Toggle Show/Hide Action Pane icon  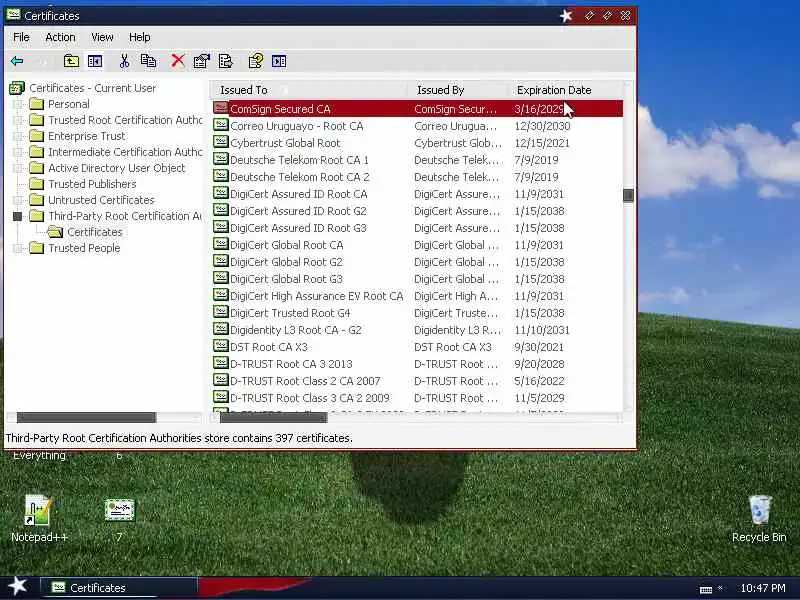tap(279, 61)
